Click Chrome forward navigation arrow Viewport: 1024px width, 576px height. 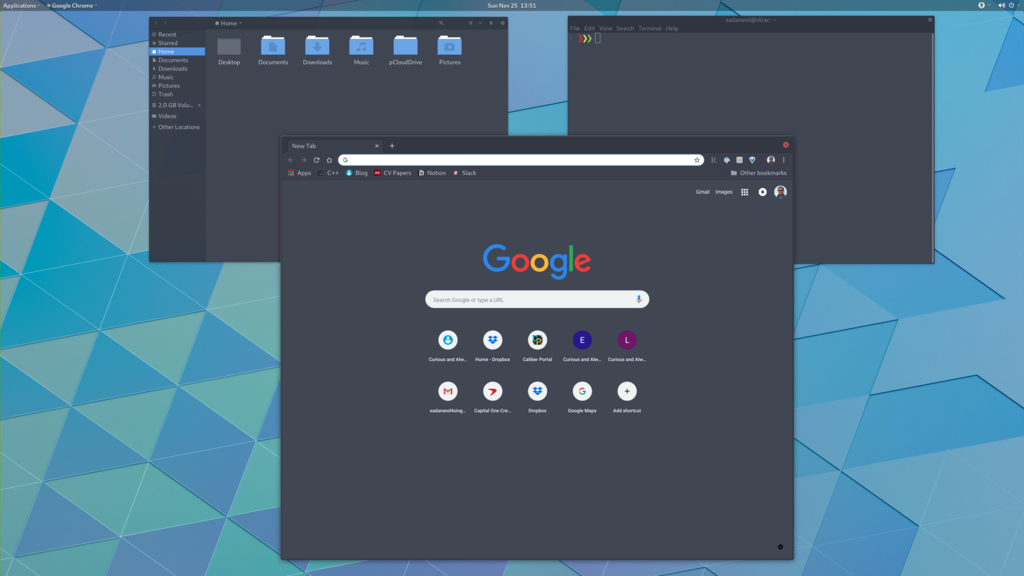(304, 160)
